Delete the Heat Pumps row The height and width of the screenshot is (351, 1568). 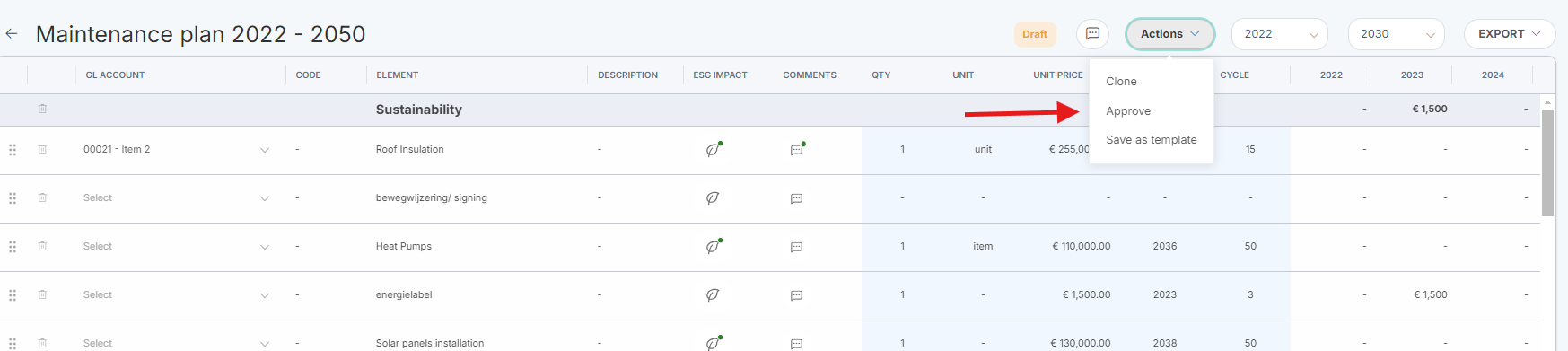click(x=42, y=246)
